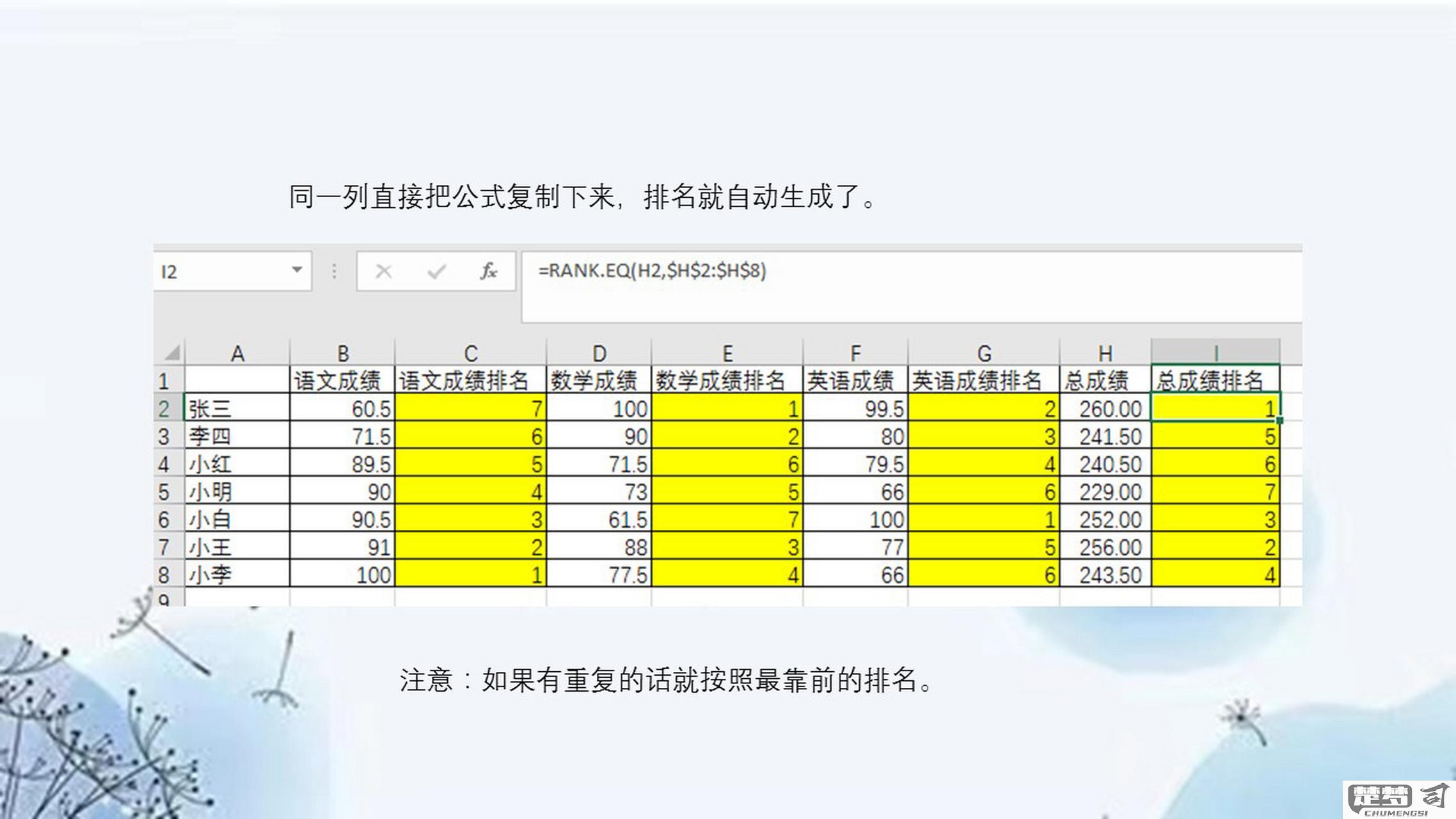
Task: Click the cell containing 小白
Action: [237, 519]
